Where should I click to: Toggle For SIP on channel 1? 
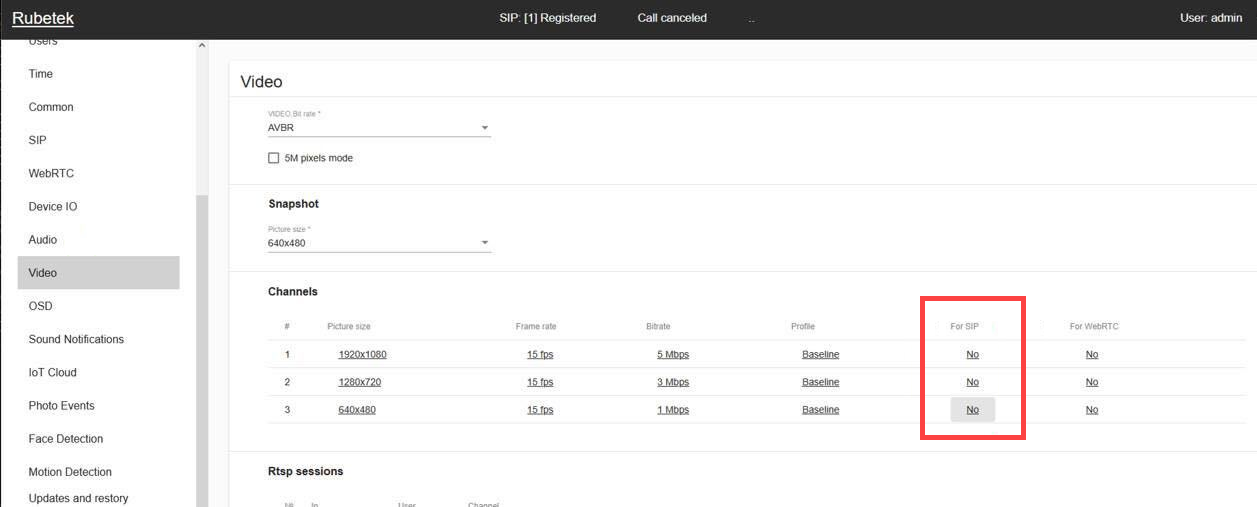972,355
